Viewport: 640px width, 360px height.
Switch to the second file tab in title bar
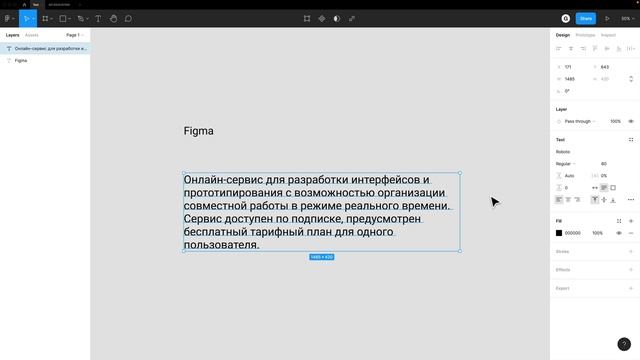[59, 4]
